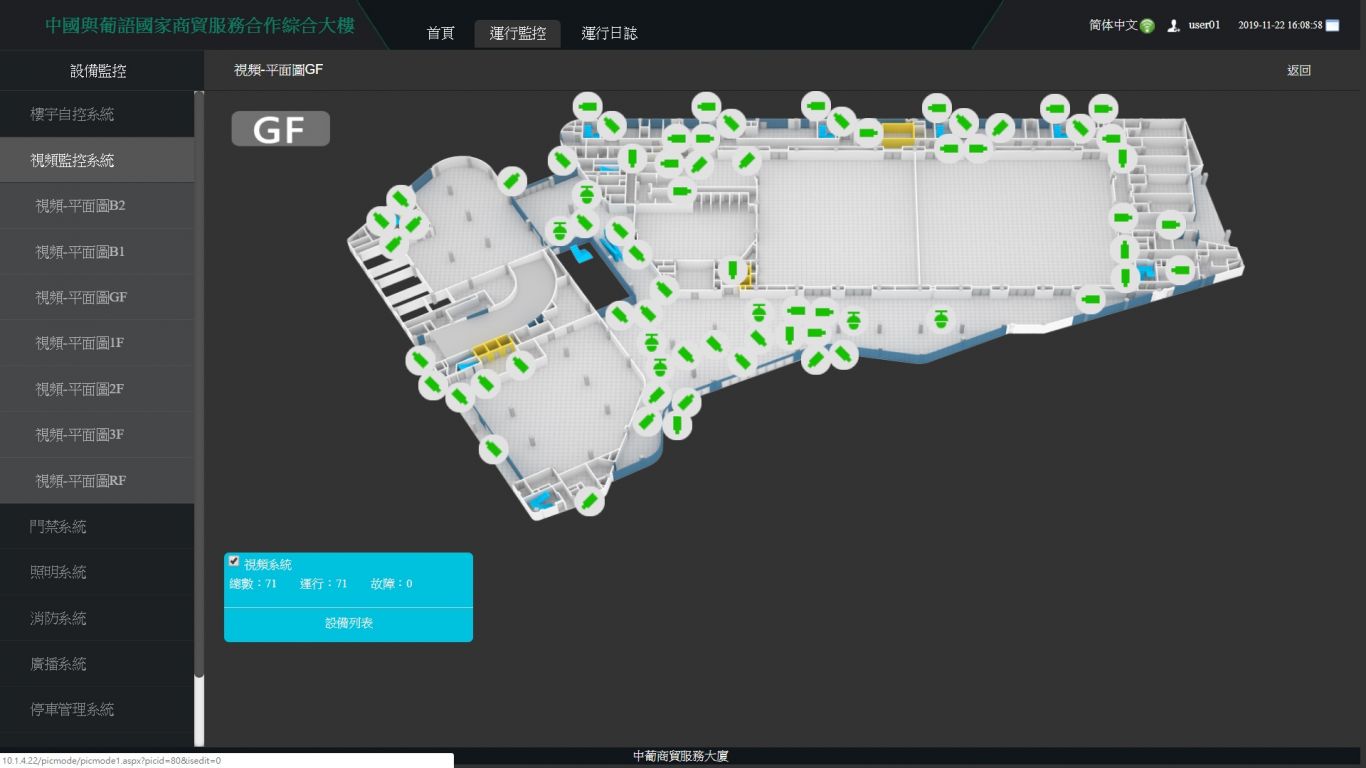Select the leftmost camera icon on the floor plan

pos(380,220)
